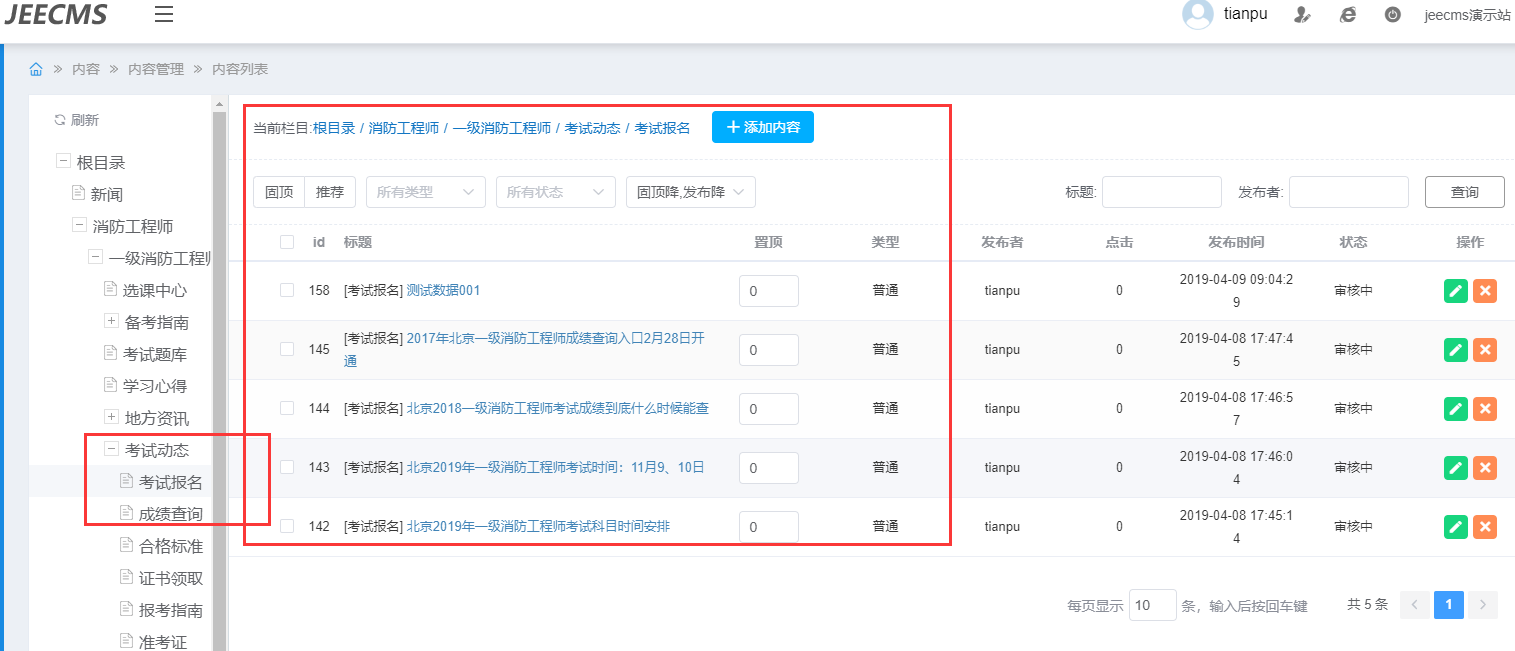Click the refresh icon labeled 刷新
This screenshot has width=1515, height=651.
60,120
